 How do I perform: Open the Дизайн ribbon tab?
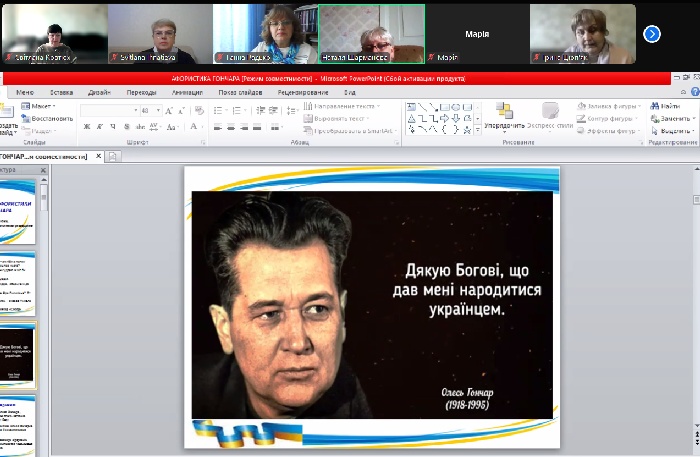[99, 92]
